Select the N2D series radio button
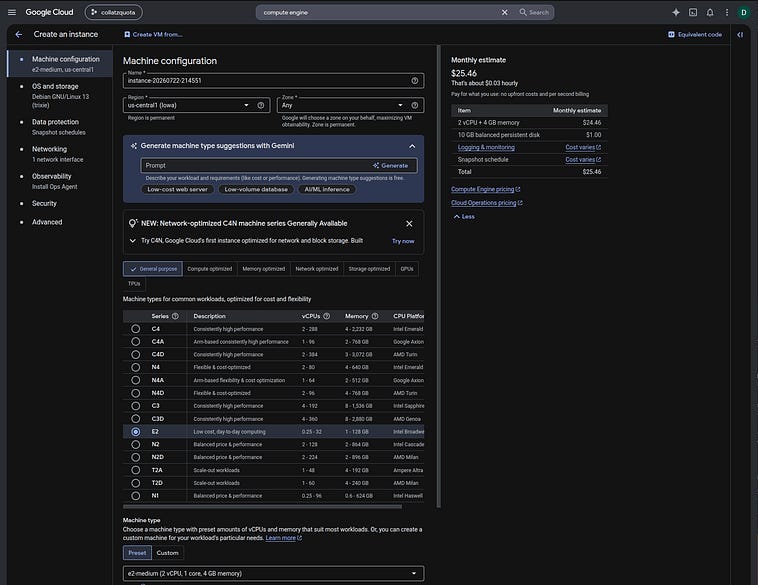 135,457
